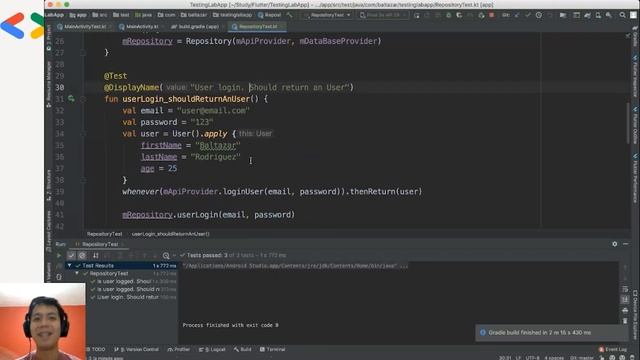The height and width of the screenshot is (360, 640).
Task: Stop the running process red square
Action: click(492, 15)
